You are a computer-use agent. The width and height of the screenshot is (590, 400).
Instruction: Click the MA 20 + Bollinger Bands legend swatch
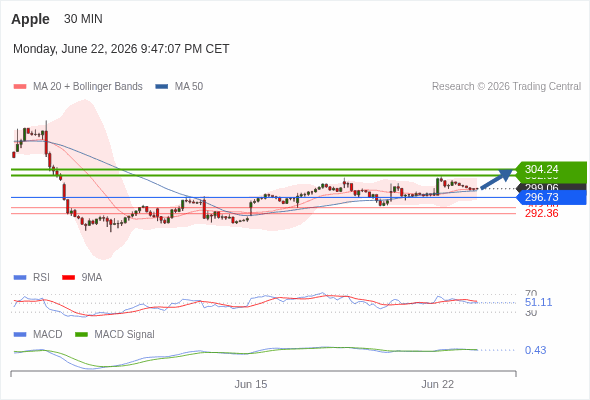pyautogui.click(x=20, y=87)
